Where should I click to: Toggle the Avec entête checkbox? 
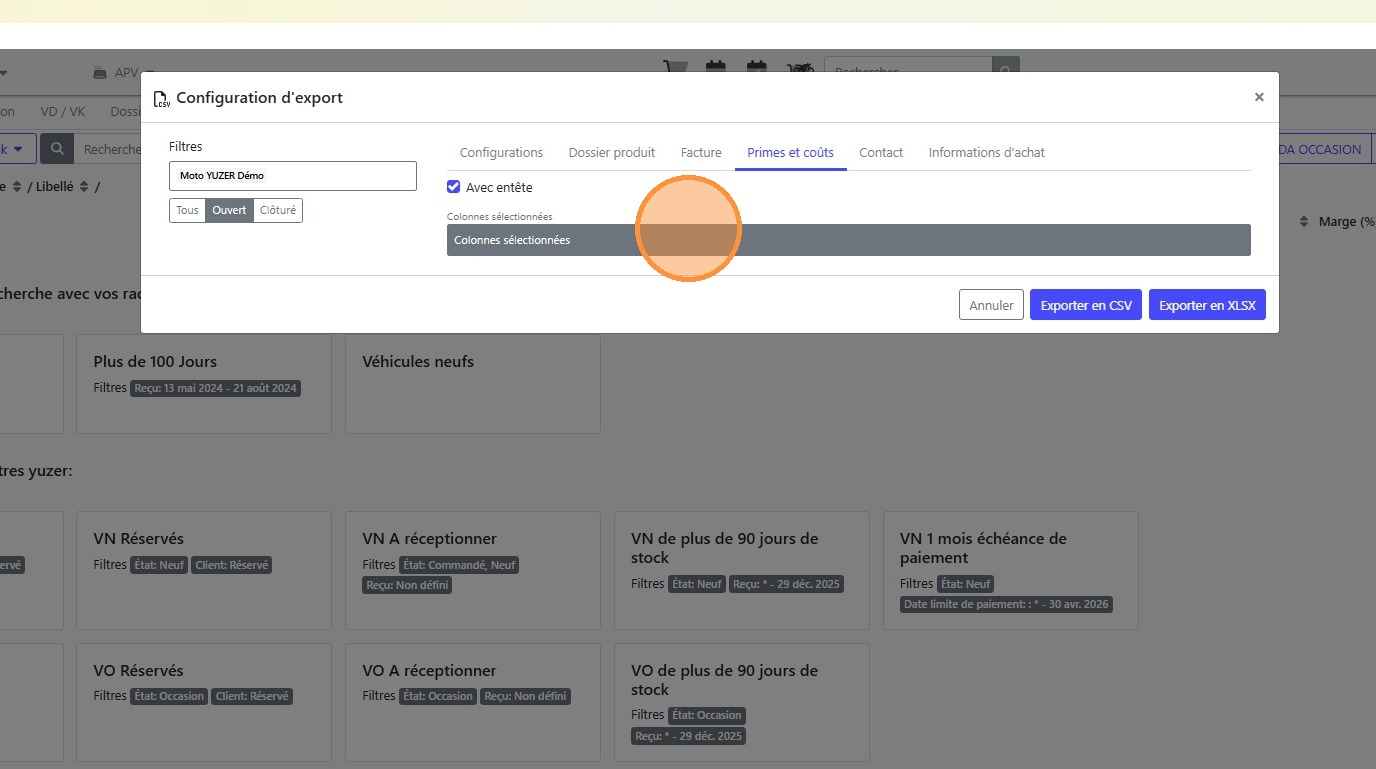(454, 187)
